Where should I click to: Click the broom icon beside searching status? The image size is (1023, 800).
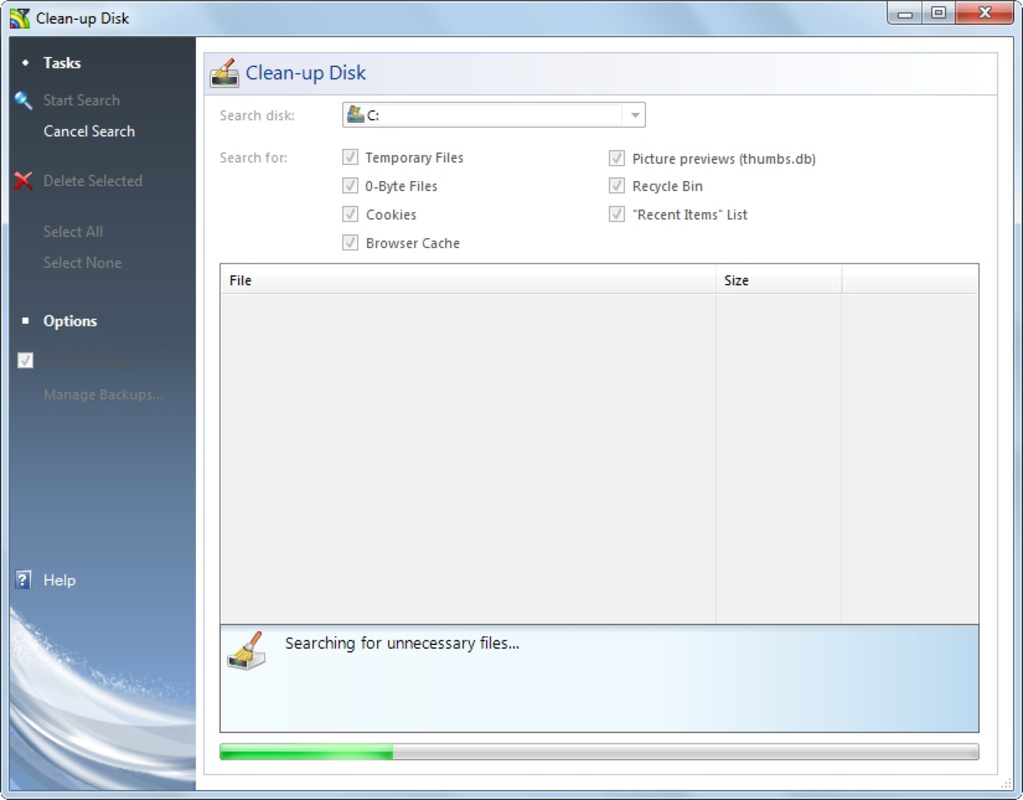247,651
